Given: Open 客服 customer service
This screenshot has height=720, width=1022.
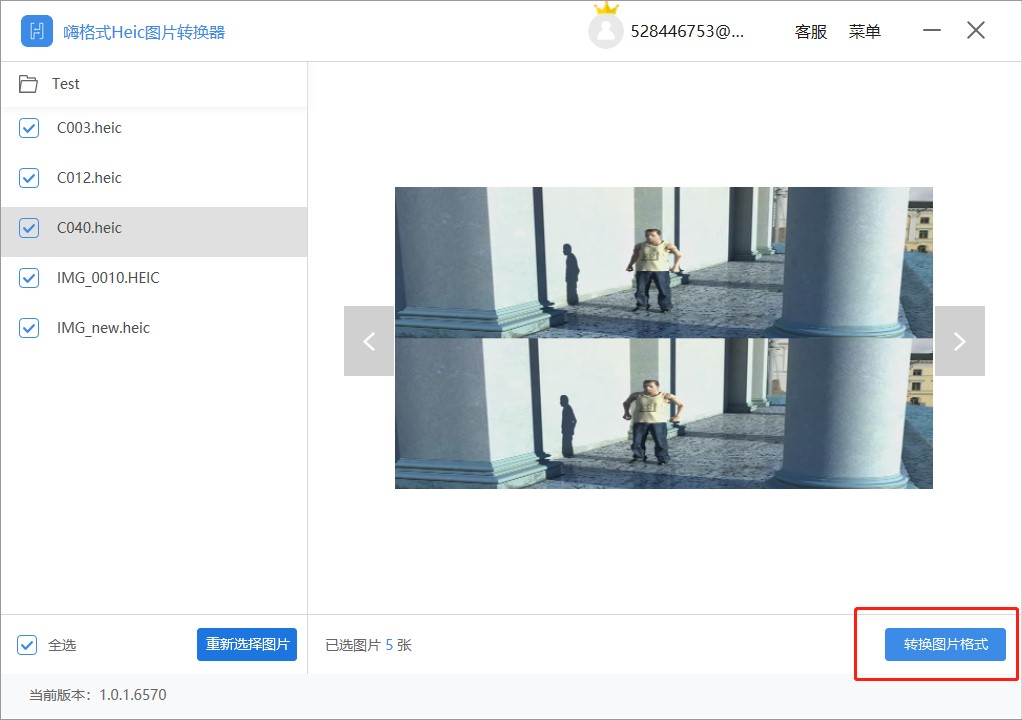Looking at the screenshot, I should click(x=810, y=31).
